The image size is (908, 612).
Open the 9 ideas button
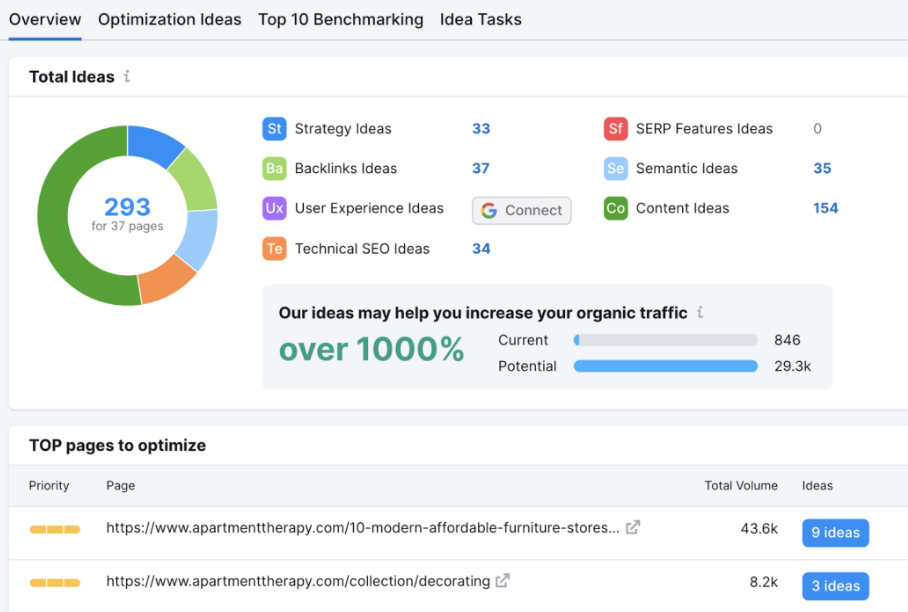pyautogui.click(x=835, y=533)
